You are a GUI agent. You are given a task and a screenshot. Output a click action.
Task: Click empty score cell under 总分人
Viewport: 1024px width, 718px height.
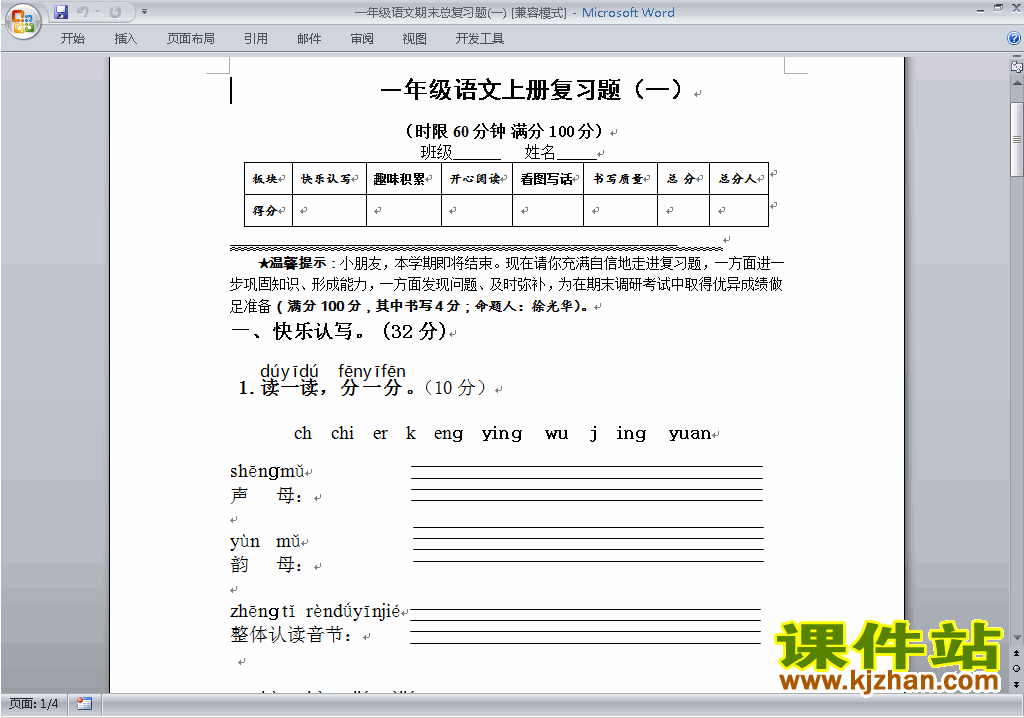tap(739, 210)
